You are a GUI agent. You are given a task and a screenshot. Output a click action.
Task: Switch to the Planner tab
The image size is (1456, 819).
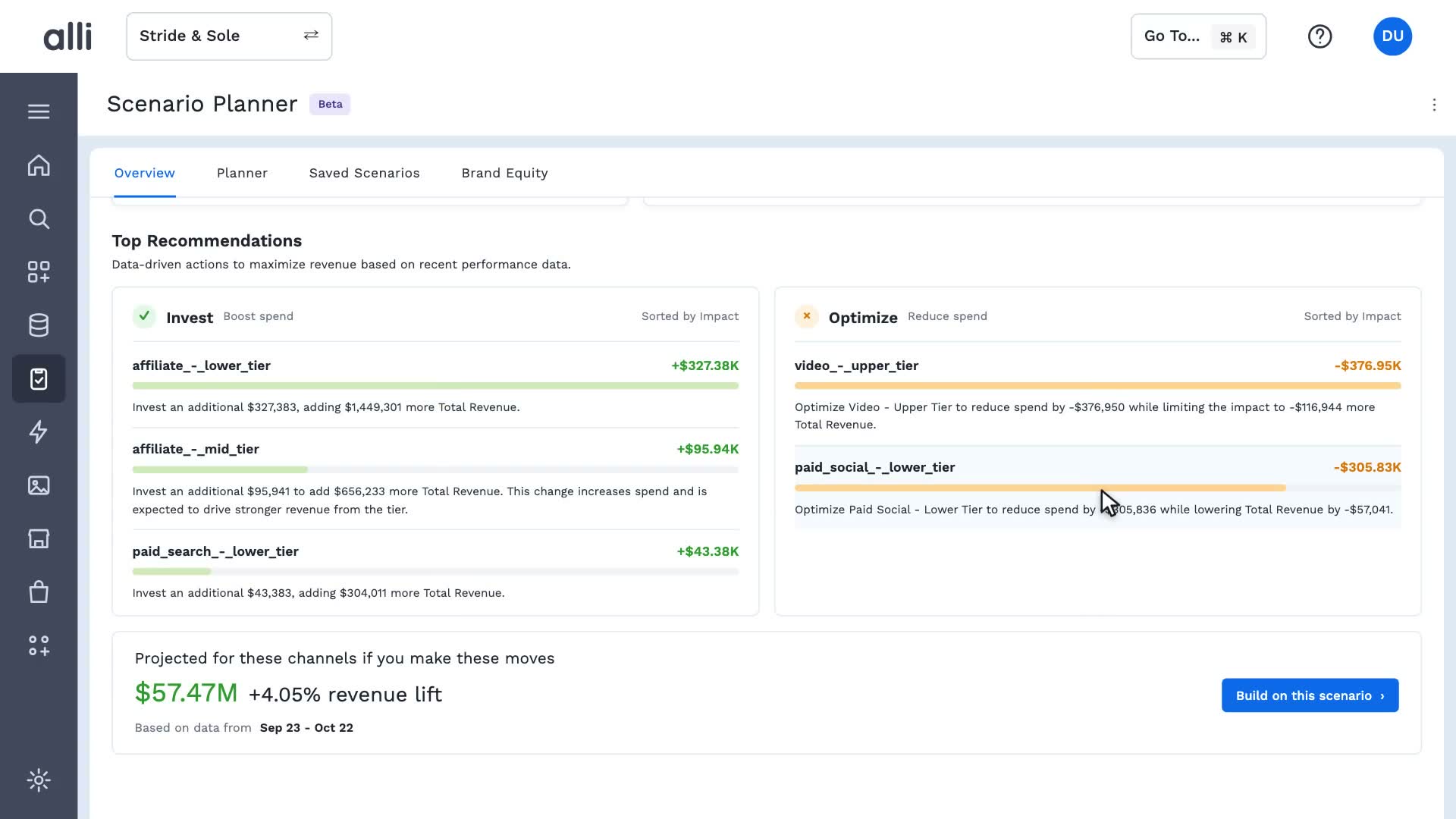tap(242, 173)
